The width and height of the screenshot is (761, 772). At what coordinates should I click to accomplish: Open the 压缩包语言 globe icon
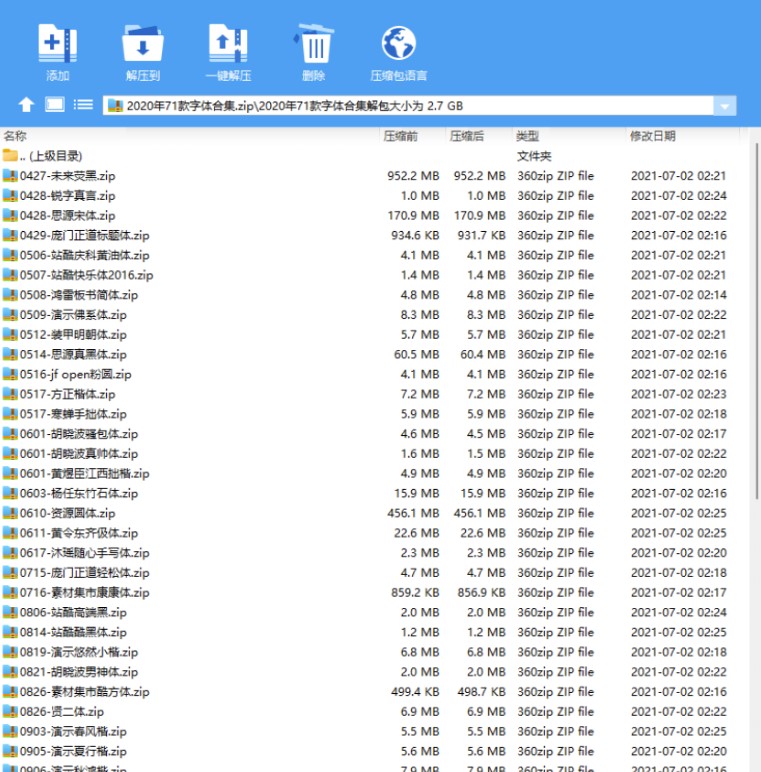(399, 43)
